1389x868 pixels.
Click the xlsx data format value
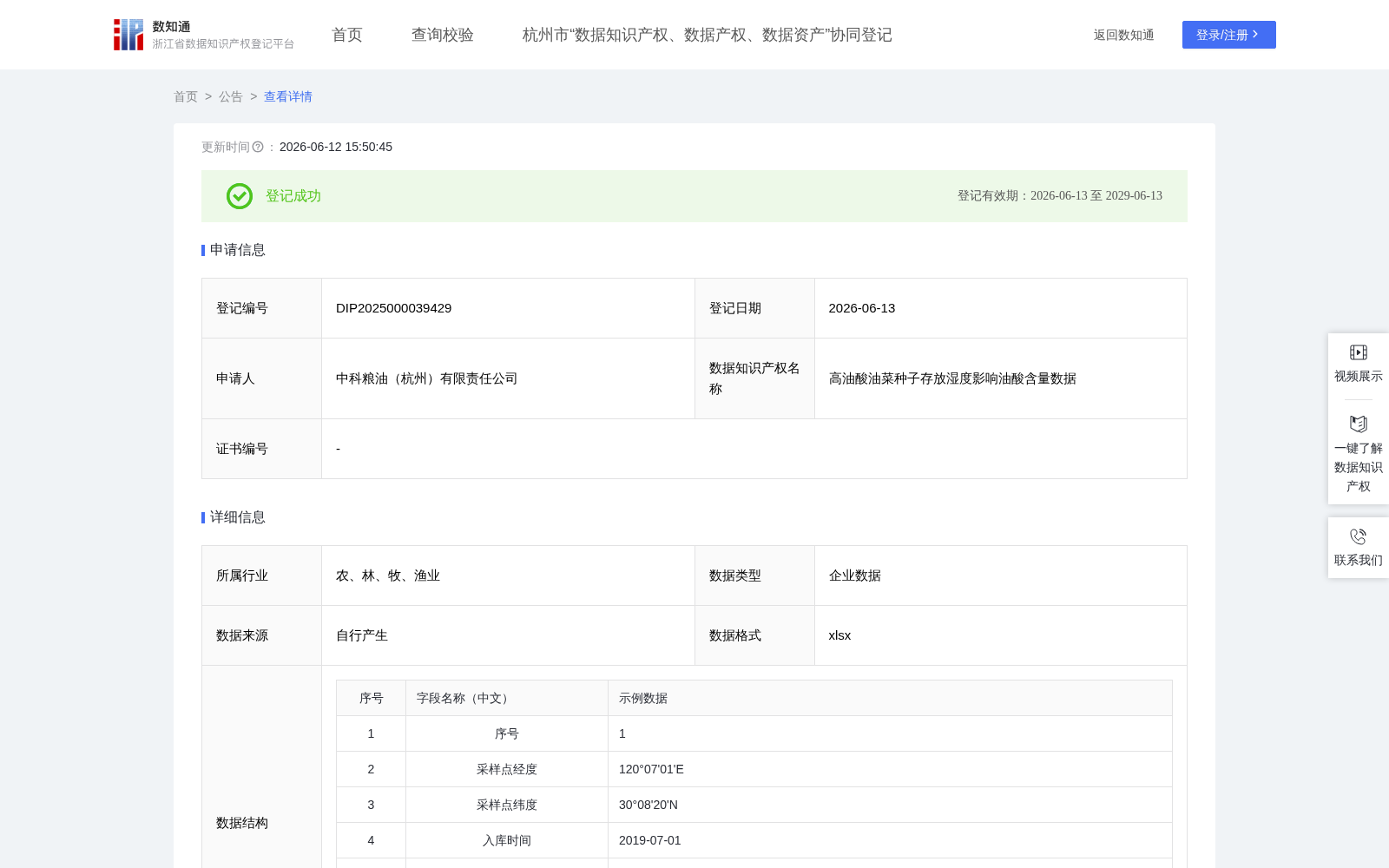point(840,635)
